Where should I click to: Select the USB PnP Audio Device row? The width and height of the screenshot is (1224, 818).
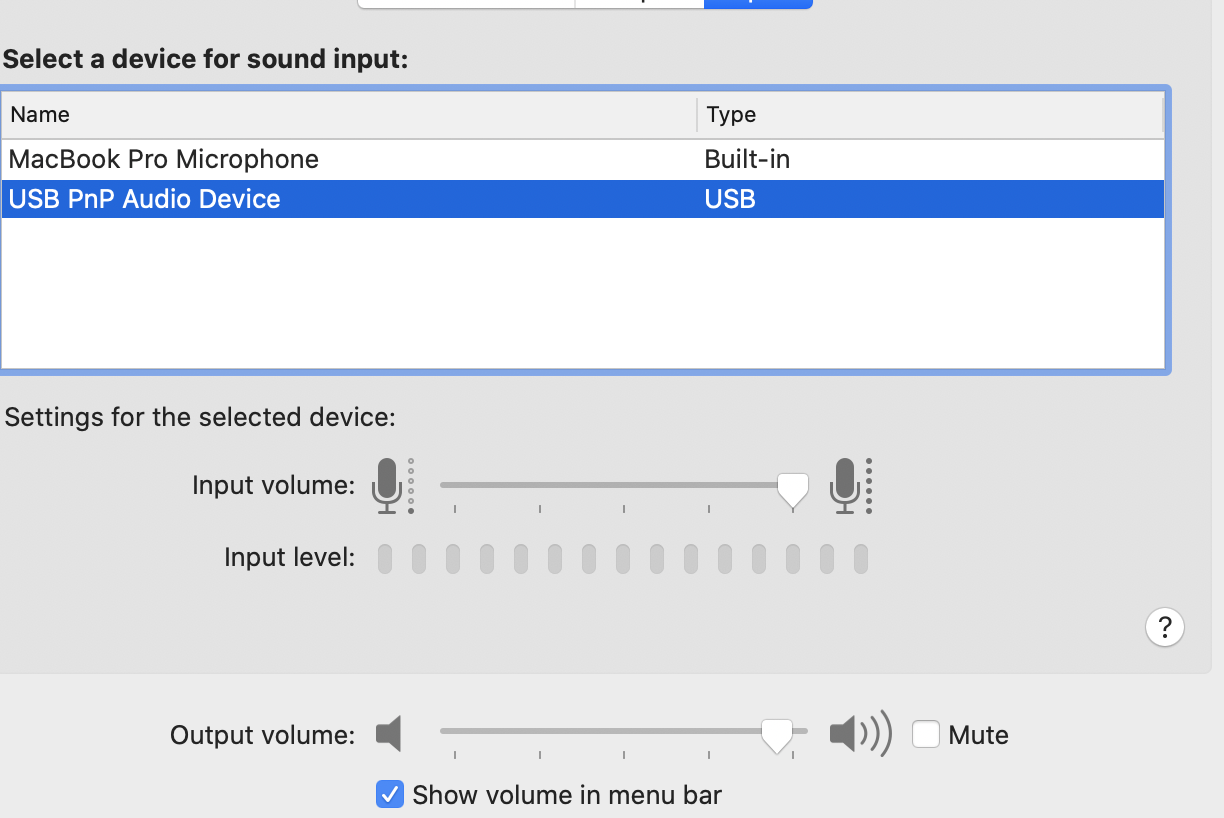click(145, 199)
